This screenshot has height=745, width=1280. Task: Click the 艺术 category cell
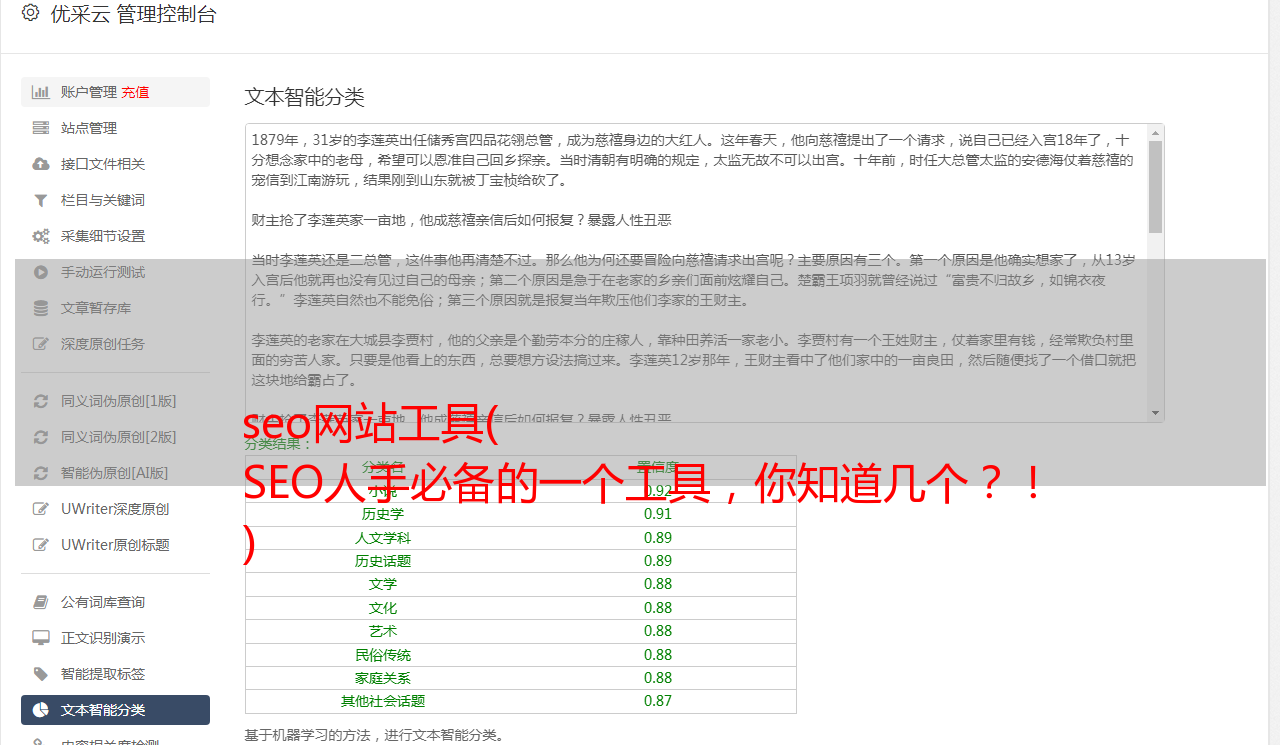tap(383, 631)
